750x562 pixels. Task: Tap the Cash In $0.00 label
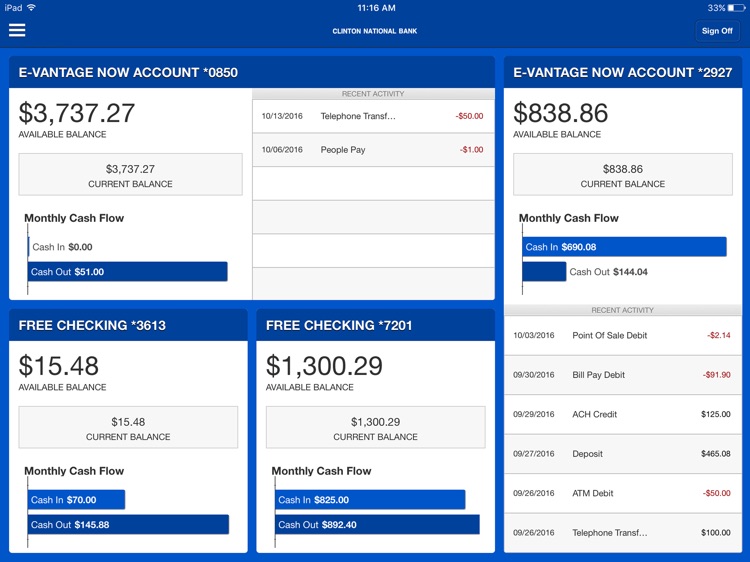click(62, 247)
